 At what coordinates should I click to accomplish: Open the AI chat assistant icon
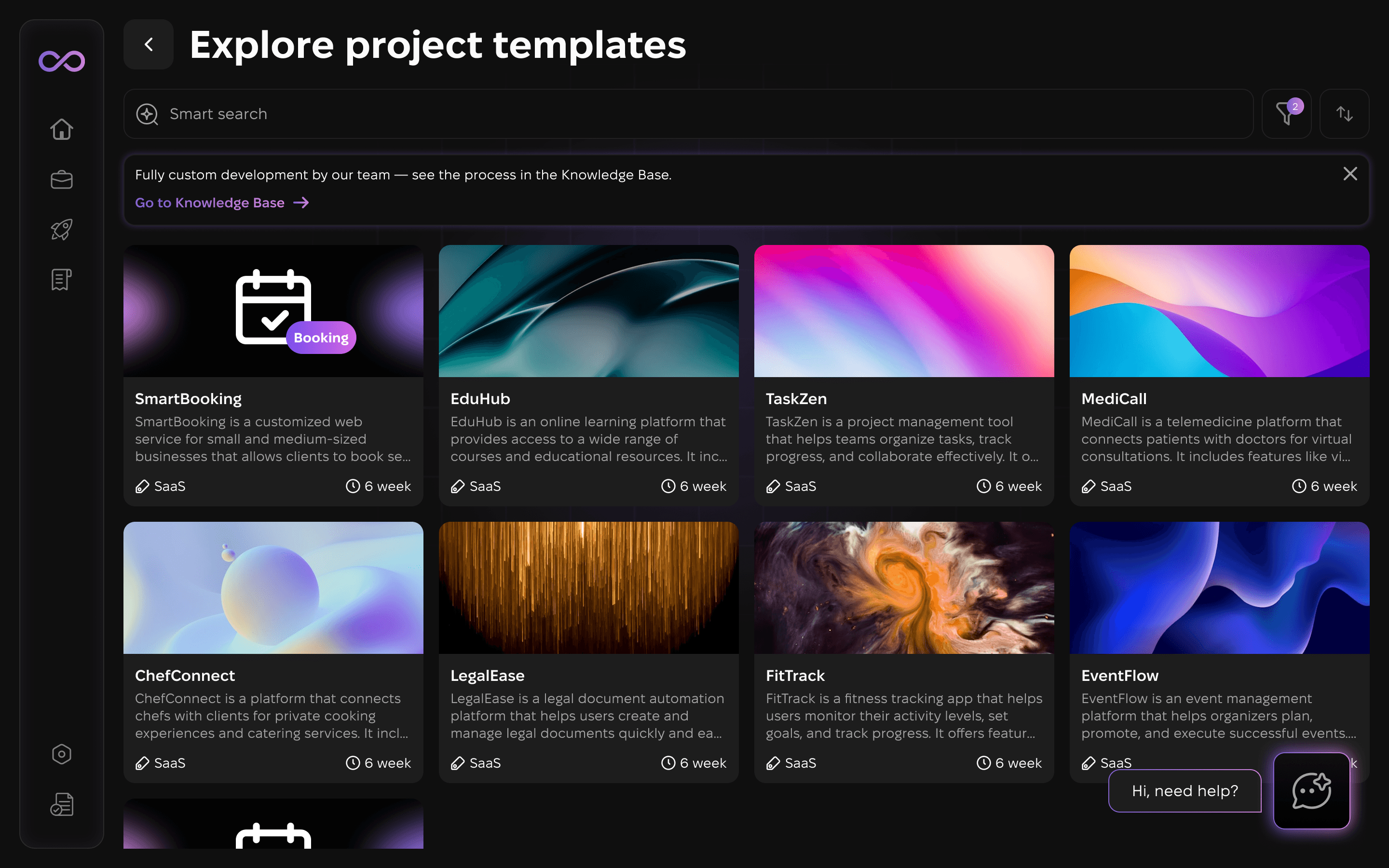coord(1311,790)
